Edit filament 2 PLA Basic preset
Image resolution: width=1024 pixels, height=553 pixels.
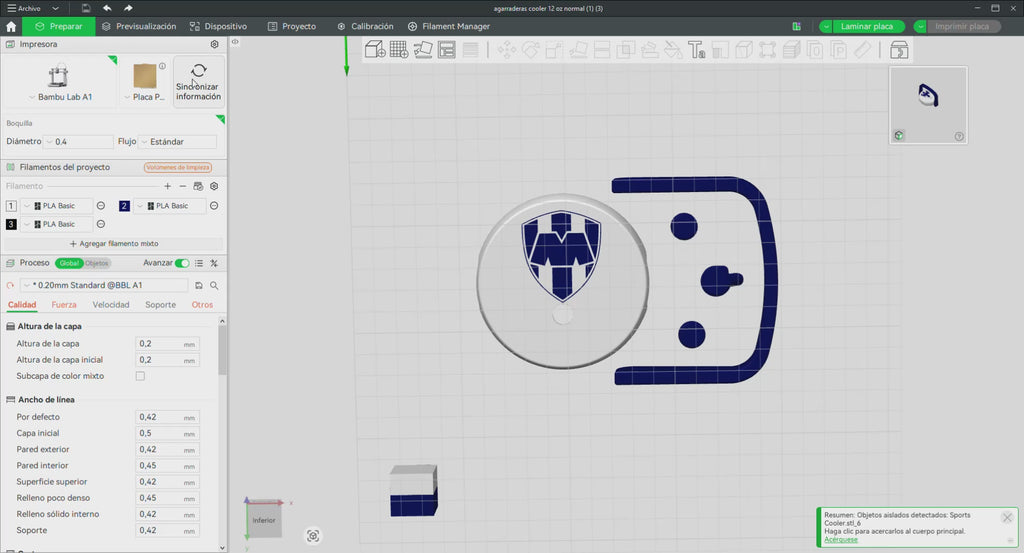click(214, 206)
